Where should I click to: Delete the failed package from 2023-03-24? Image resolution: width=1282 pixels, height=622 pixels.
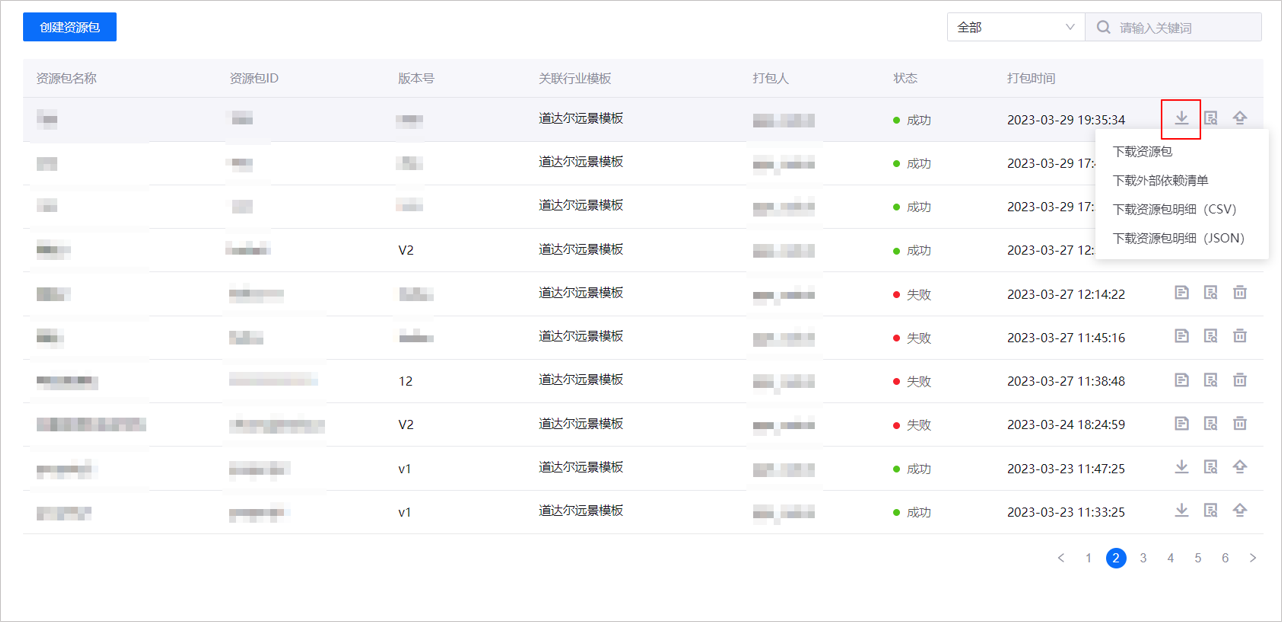1240,424
